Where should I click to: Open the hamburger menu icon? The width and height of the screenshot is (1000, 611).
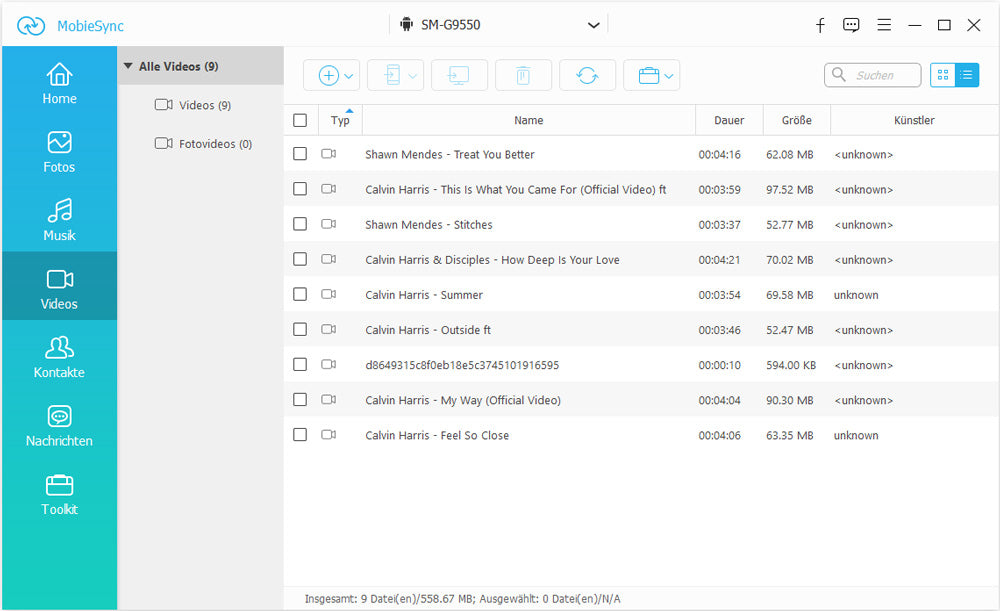[884, 25]
